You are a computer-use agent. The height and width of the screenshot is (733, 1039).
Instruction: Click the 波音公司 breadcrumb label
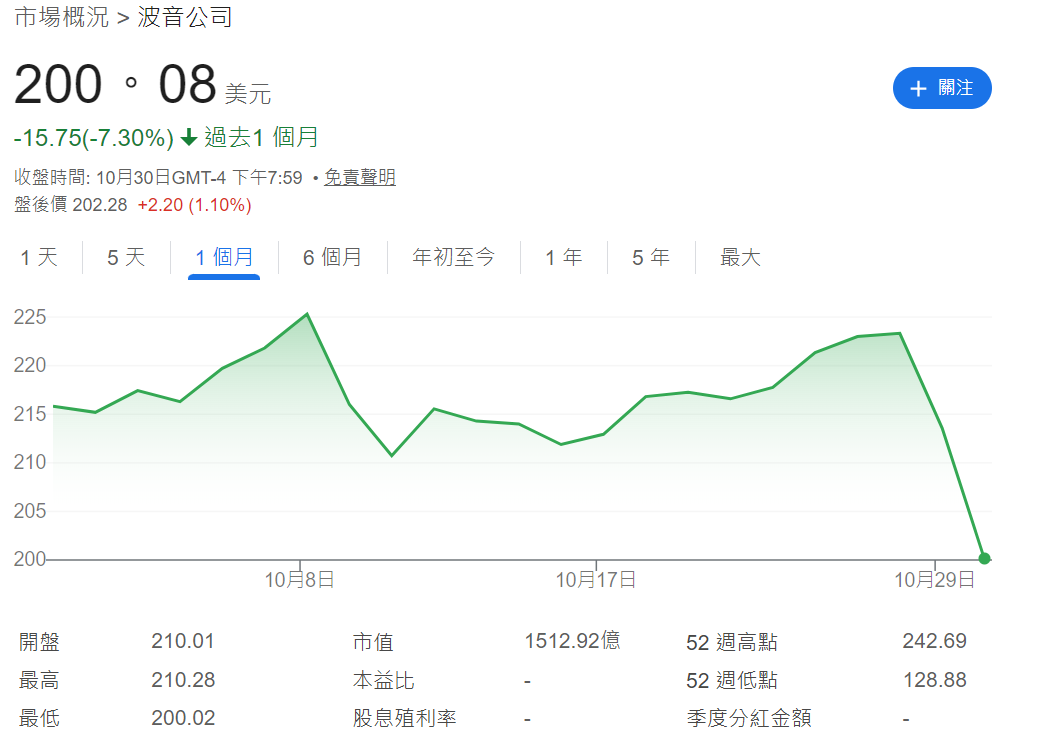click(185, 17)
